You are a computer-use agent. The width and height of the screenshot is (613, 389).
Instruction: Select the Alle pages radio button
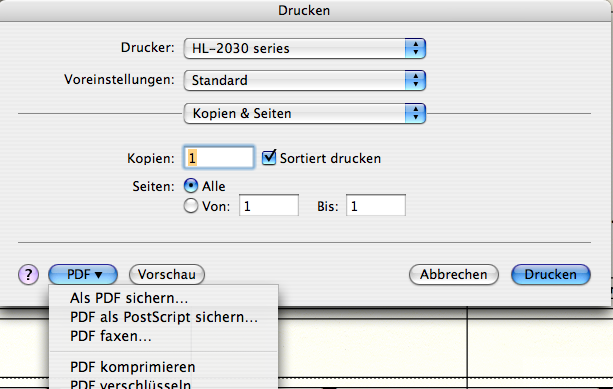(x=191, y=186)
